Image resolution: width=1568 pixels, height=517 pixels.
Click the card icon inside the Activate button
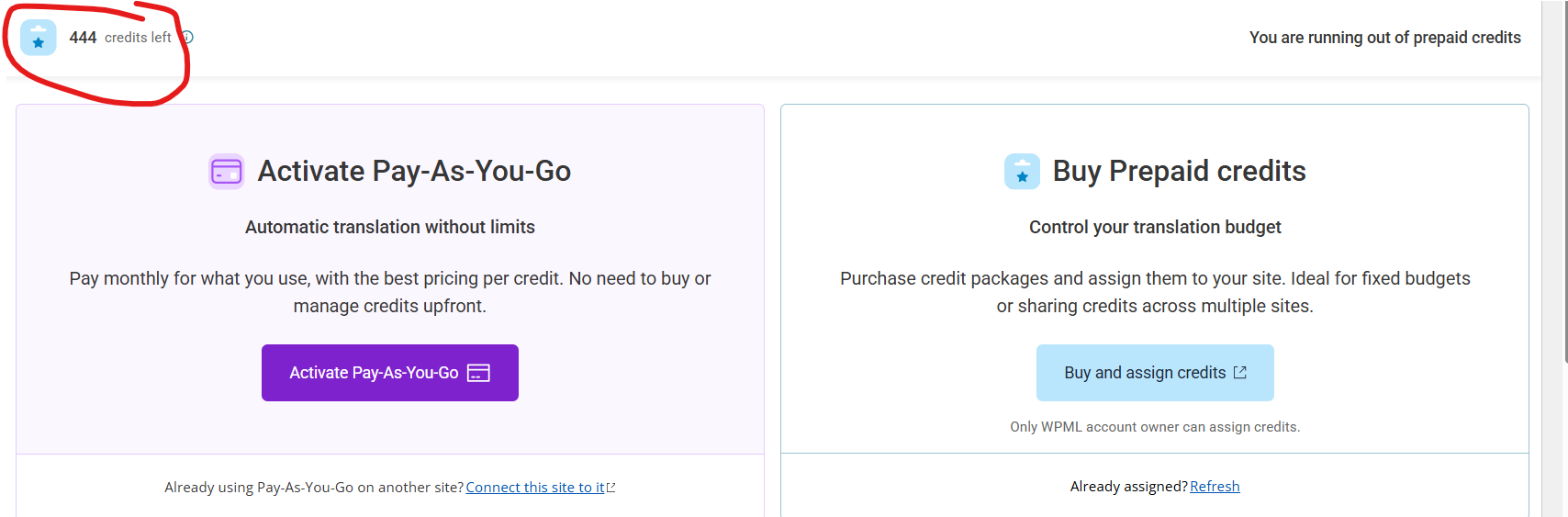click(x=478, y=373)
